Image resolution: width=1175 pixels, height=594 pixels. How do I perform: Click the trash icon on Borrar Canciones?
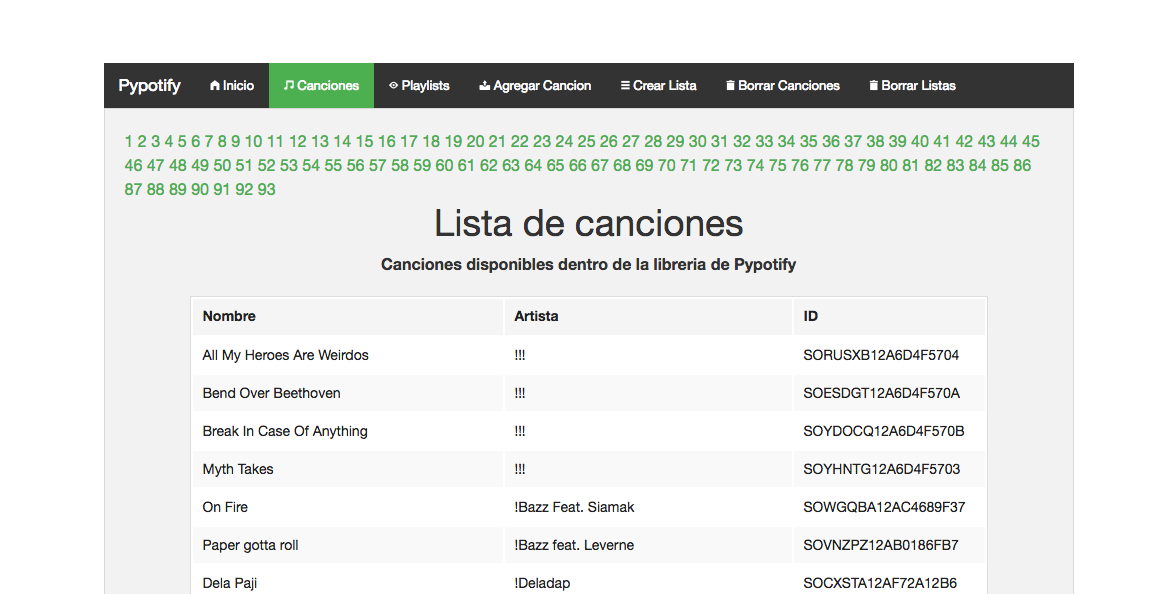click(729, 85)
